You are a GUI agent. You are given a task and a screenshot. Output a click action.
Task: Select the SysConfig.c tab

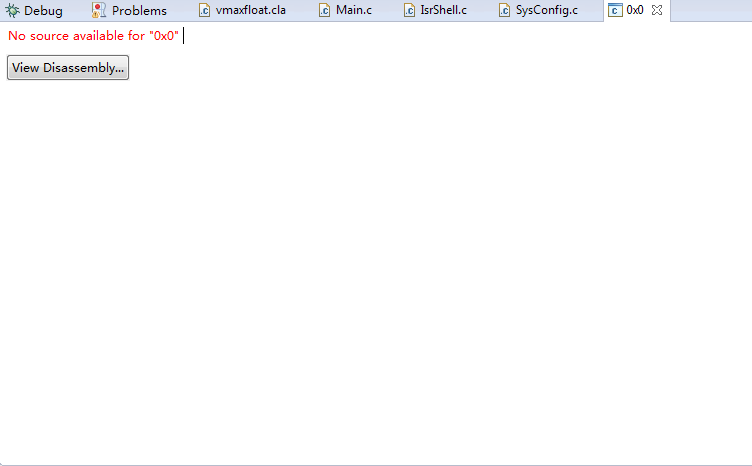539,10
